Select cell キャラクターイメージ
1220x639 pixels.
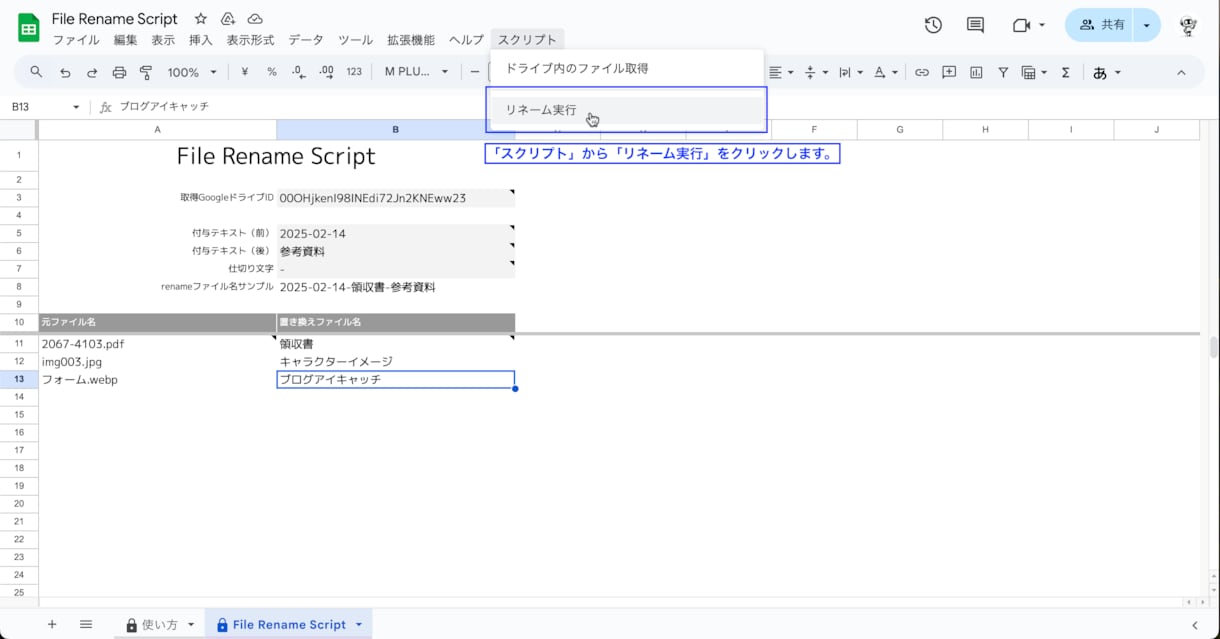click(x=396, y=362)
